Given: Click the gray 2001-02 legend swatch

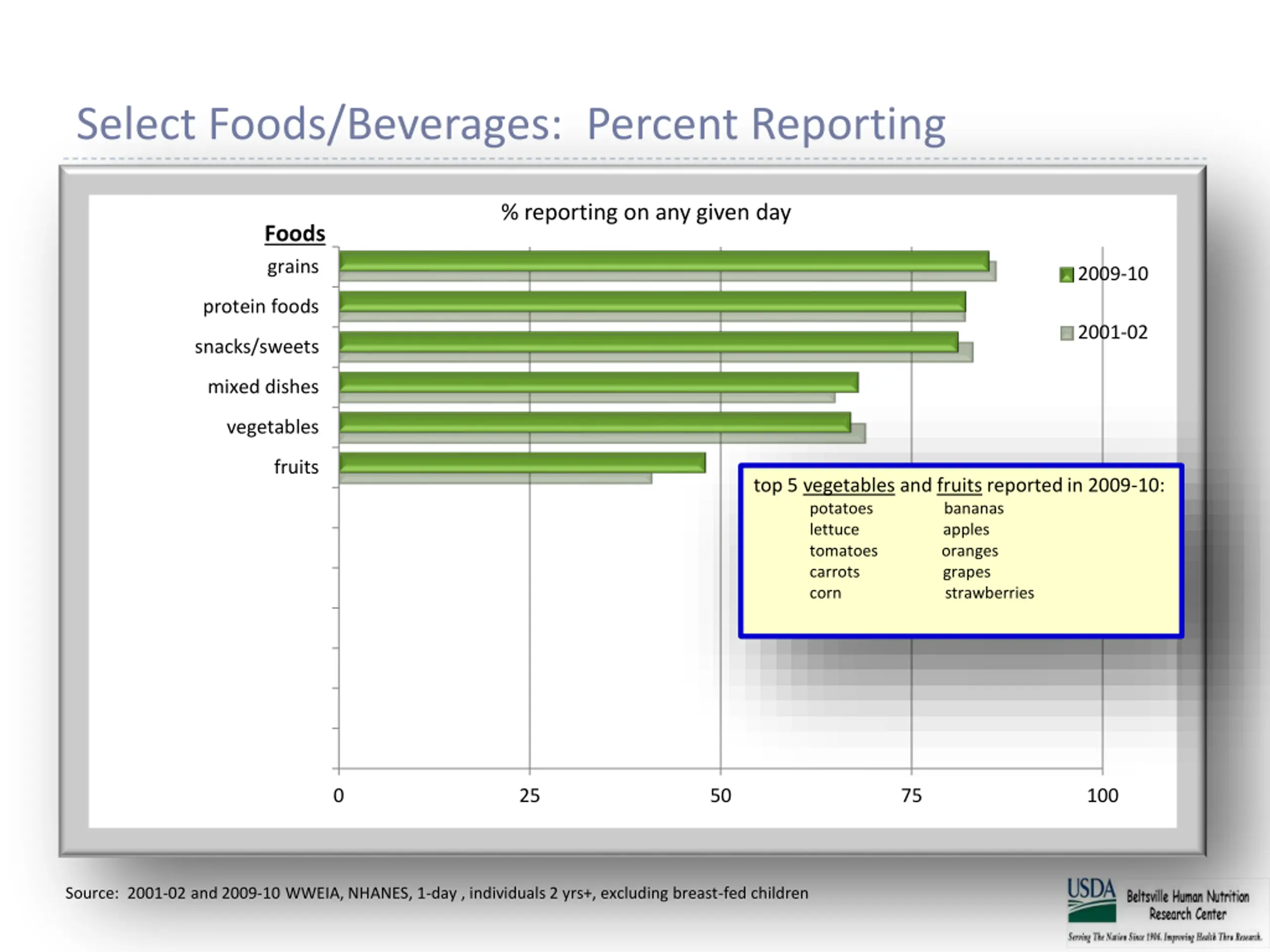Looking at the screenshot, I should (x=1066, y=333).
